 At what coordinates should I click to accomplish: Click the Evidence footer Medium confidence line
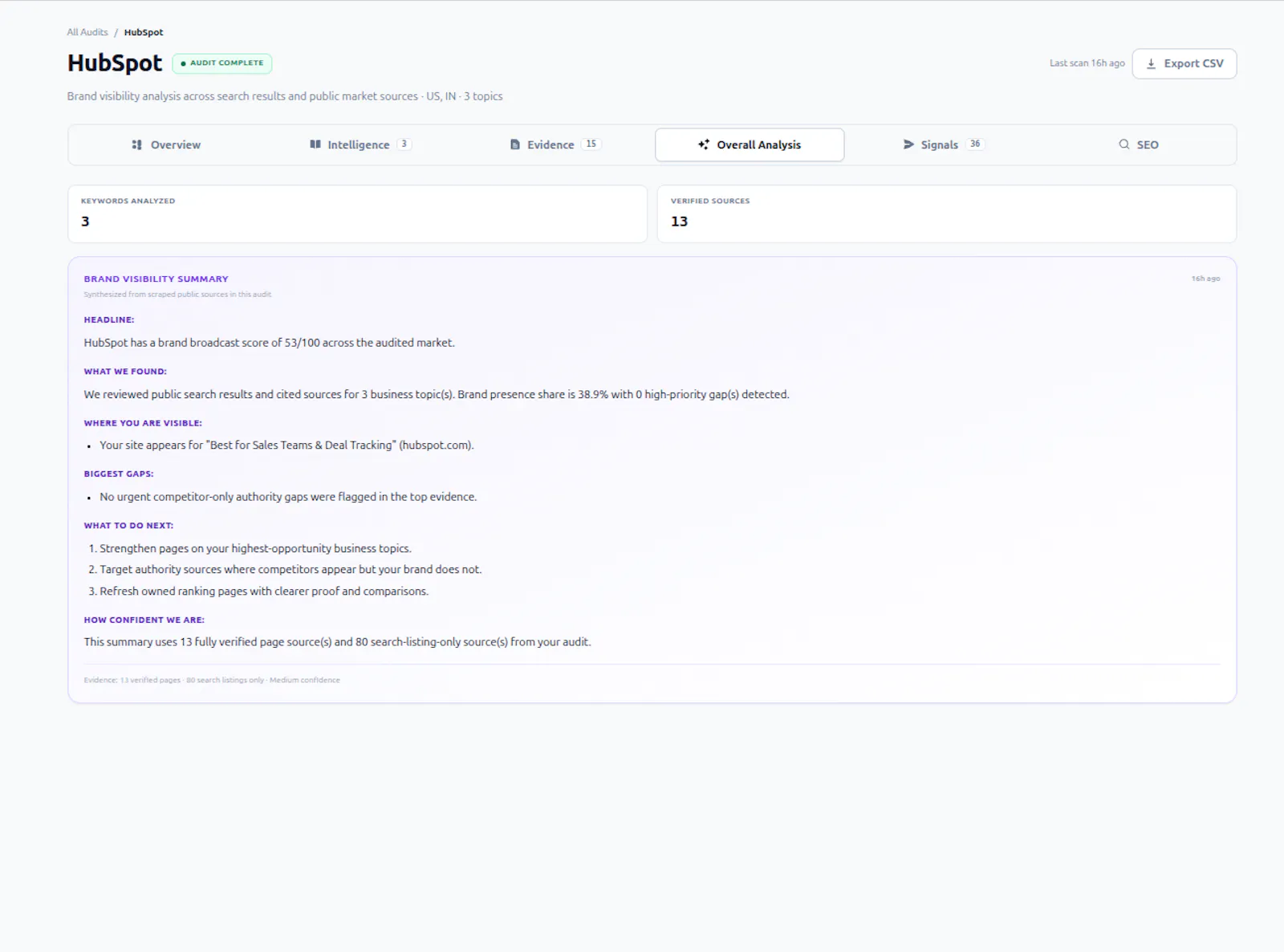tap(212, 680)
